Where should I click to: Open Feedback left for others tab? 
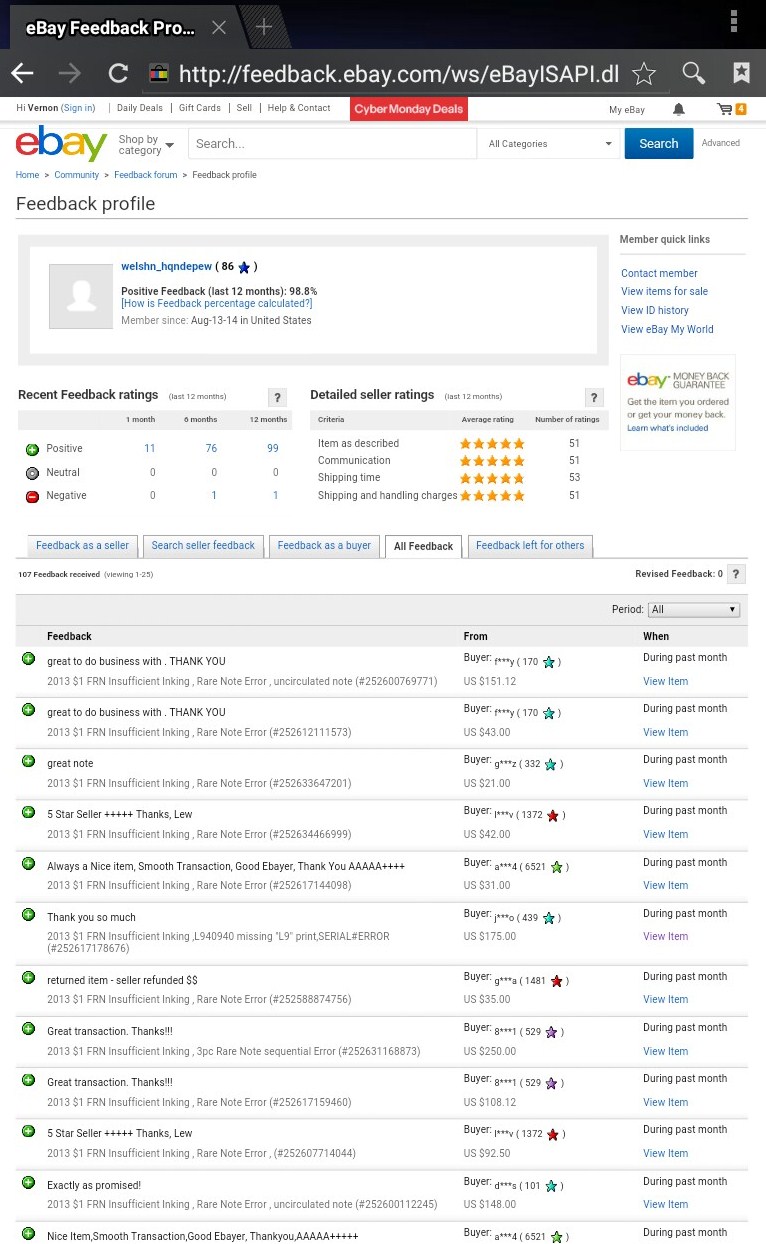point(530,546)
